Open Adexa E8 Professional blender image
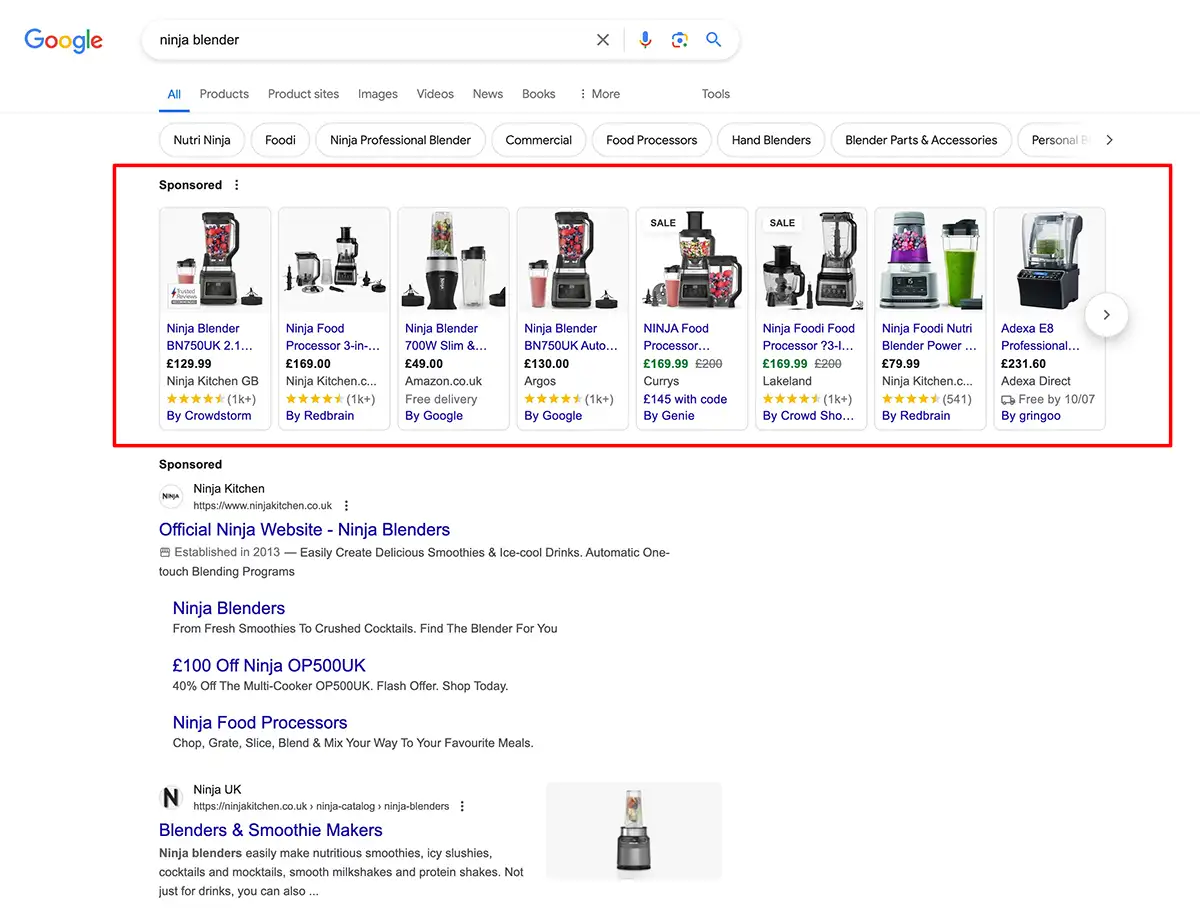Screen dimensions: 1200x912 click(x=1049, y=260)
